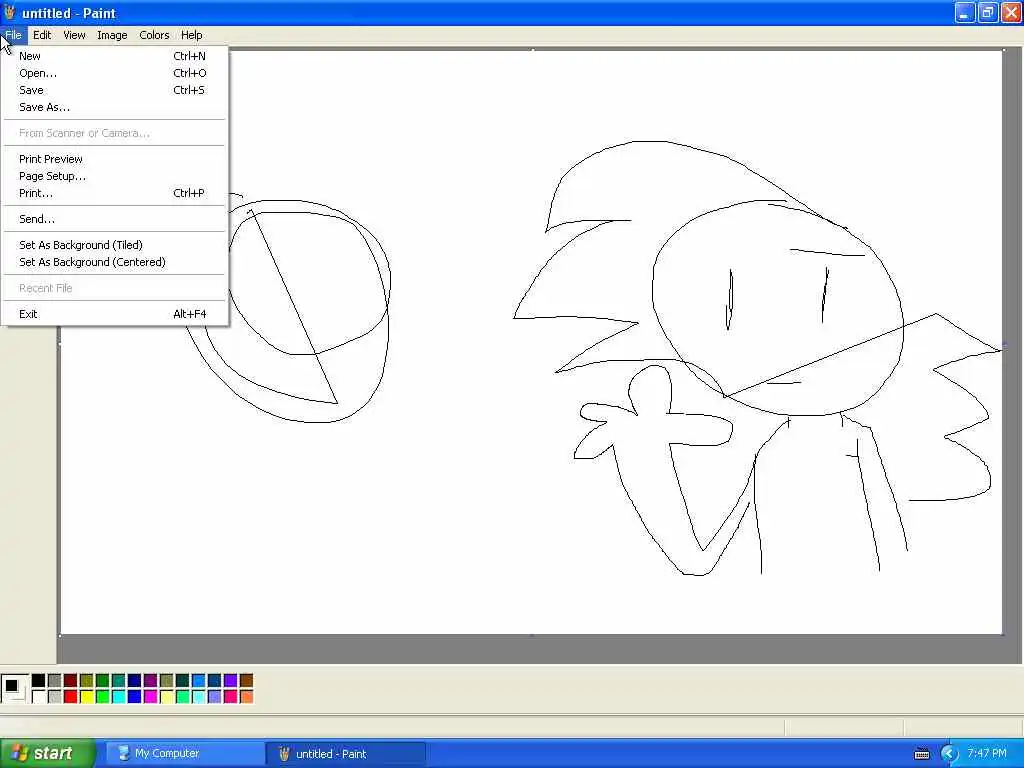Pick the periwinkle color swatch
Viewport: 1024px width, 768px height.
click(x=214, y=697)
